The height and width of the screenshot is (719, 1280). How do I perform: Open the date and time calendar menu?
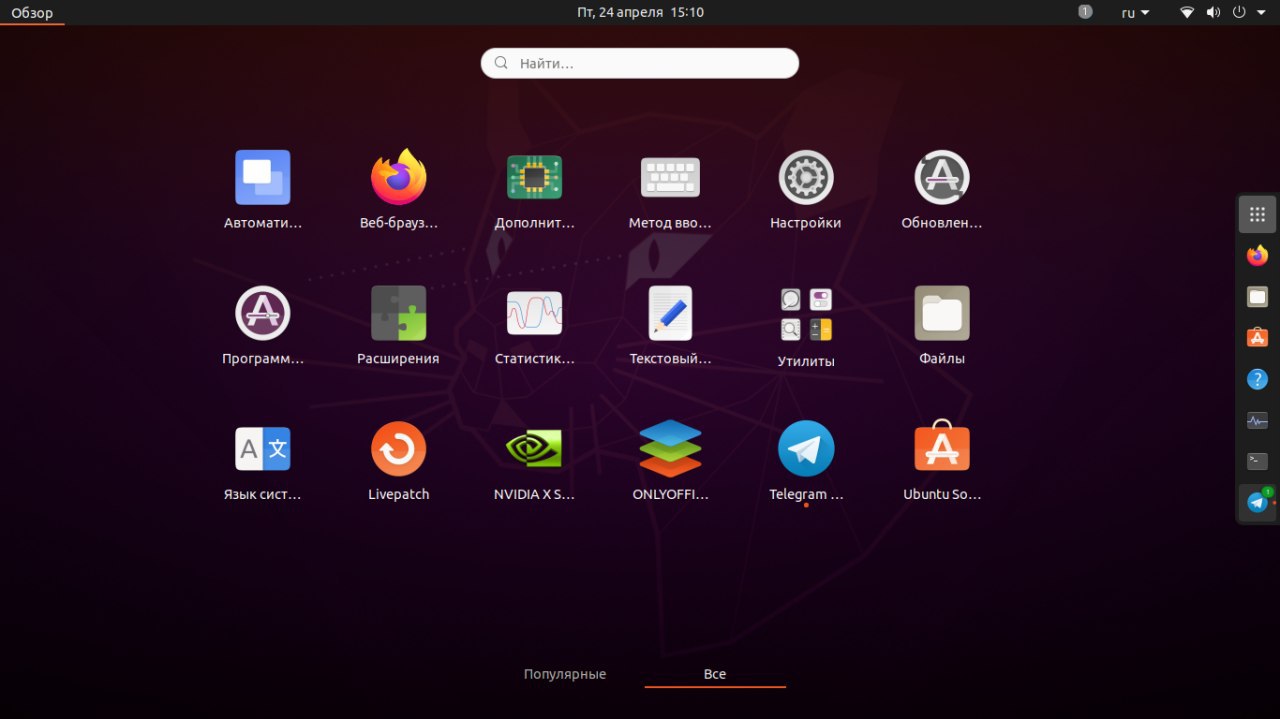point(640,12)
